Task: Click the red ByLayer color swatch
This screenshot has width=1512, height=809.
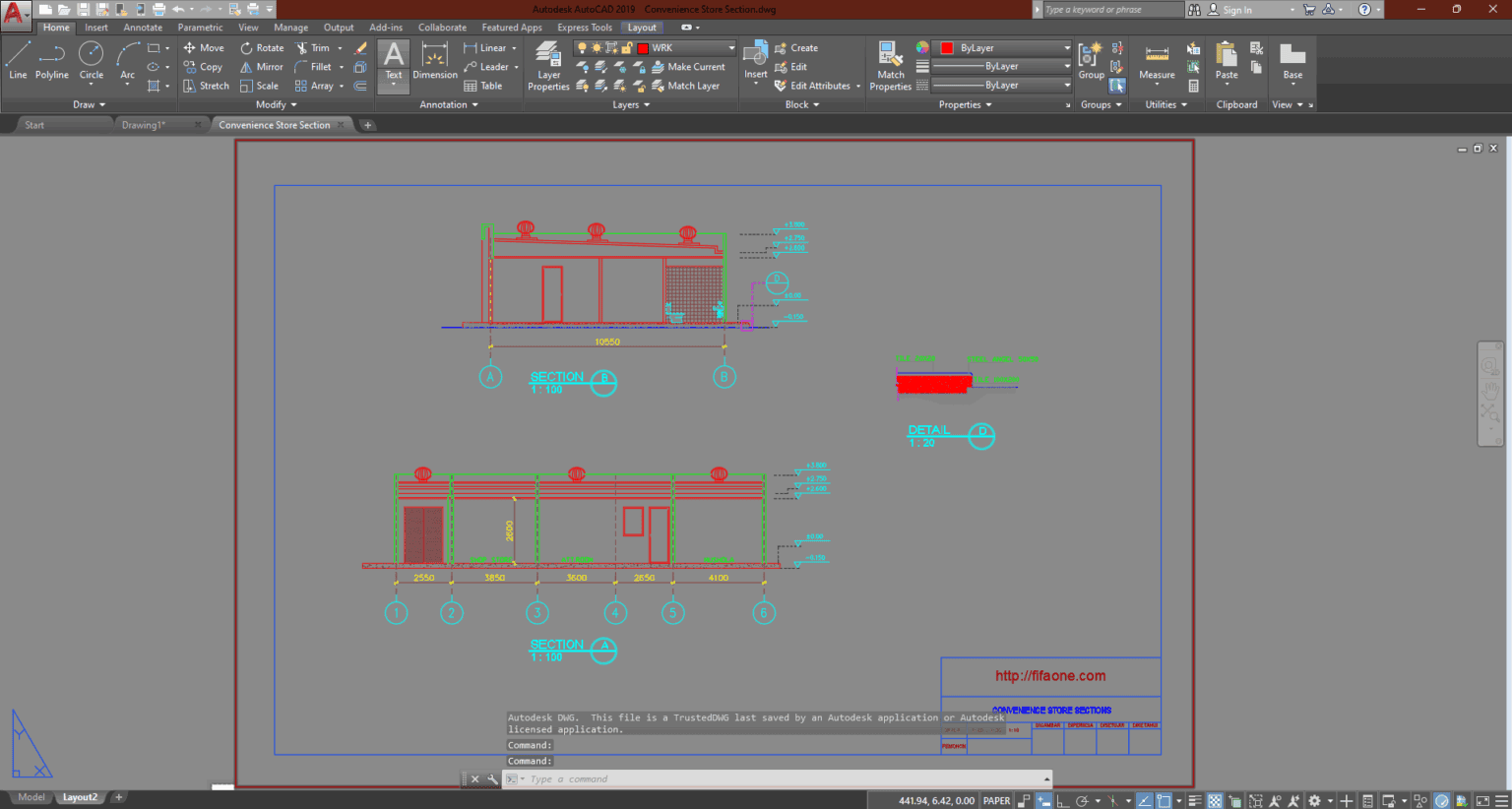Action: point(948,47)
